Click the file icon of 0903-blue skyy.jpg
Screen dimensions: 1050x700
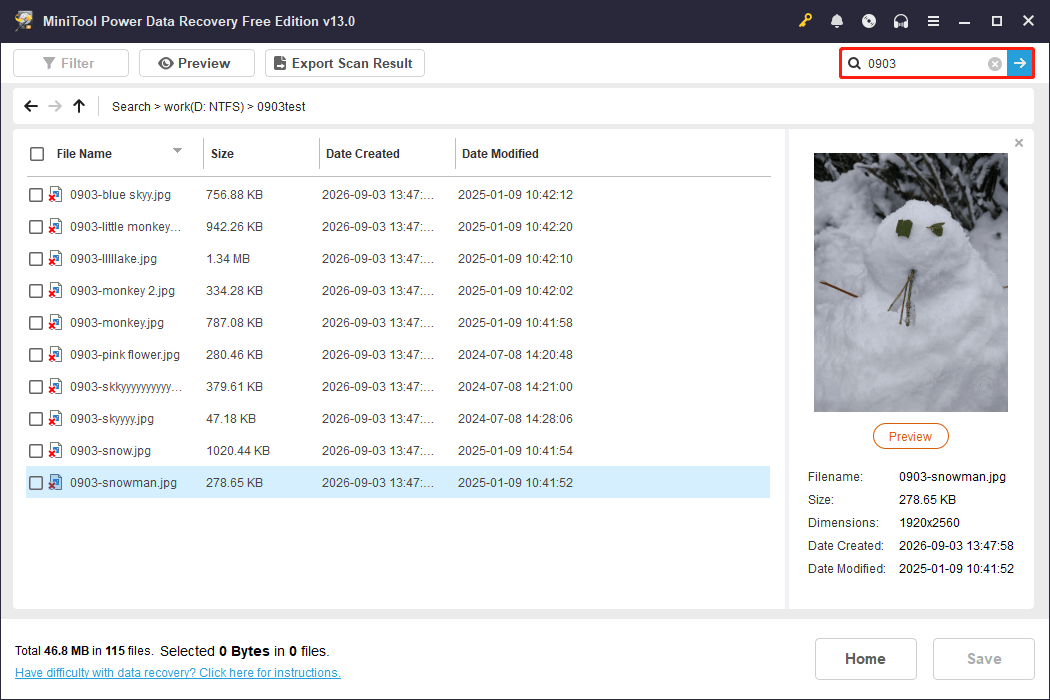(x=55, y=194)
